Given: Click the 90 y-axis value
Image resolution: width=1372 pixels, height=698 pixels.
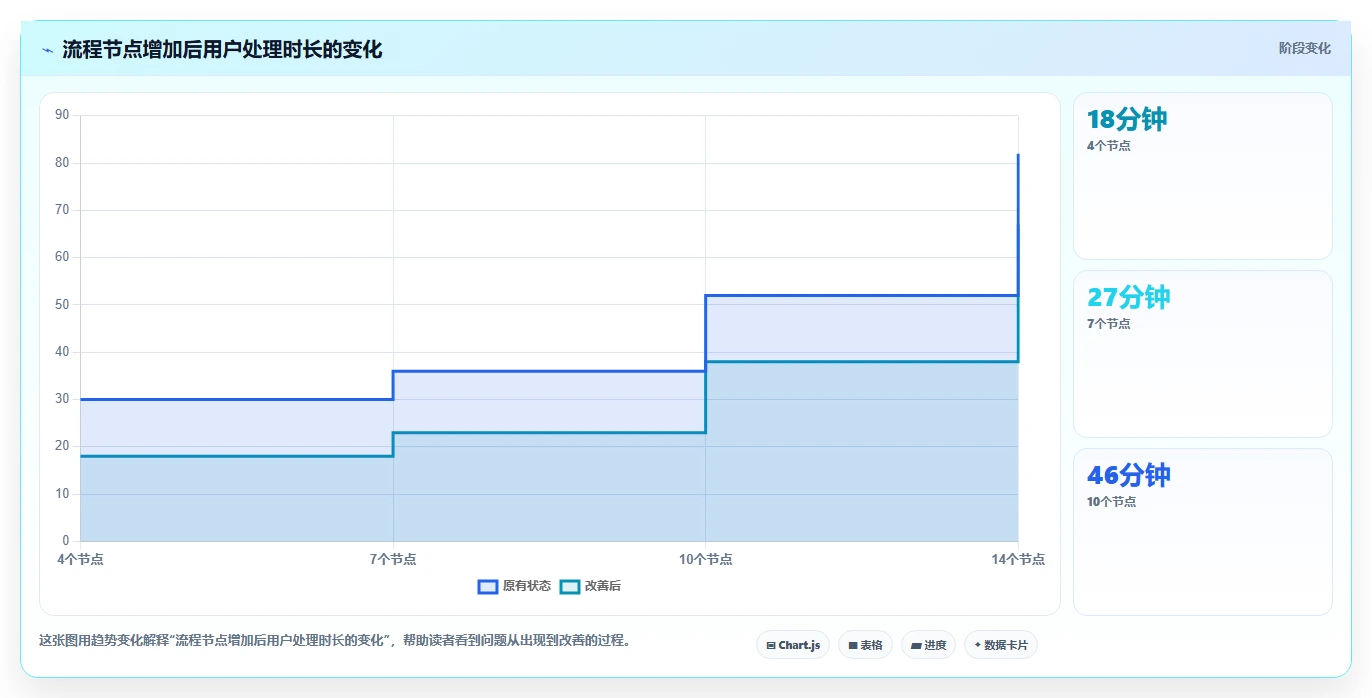Looking at the screenshot, I should (62, 115).
